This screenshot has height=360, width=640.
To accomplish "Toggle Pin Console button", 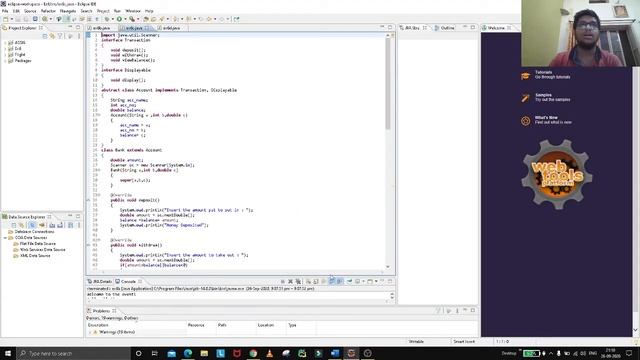I will coord(349,282).
